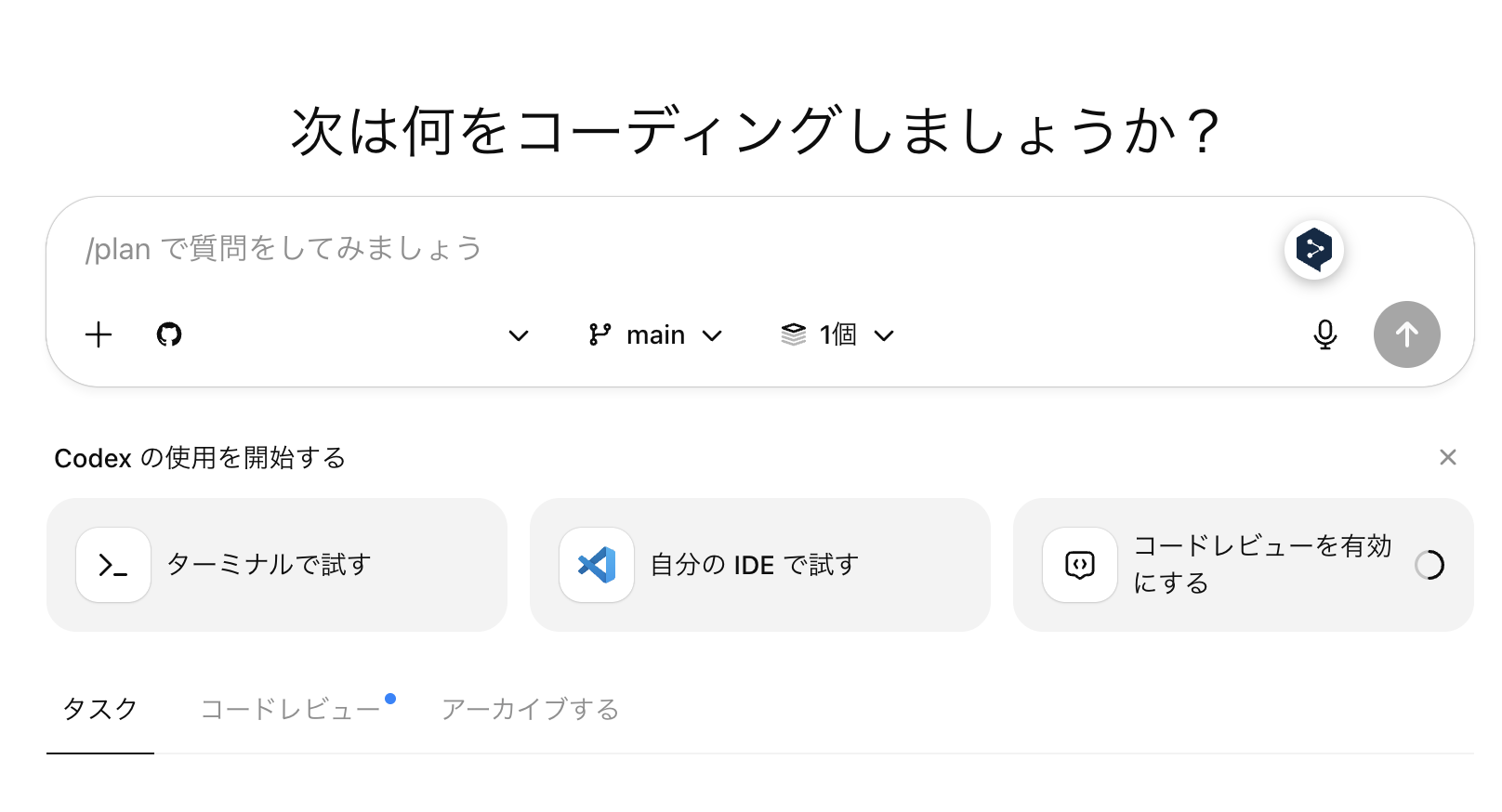This screenshot has height=812, width=1502.
Task: Click the submit arrow button
Action: [1406, 334]
